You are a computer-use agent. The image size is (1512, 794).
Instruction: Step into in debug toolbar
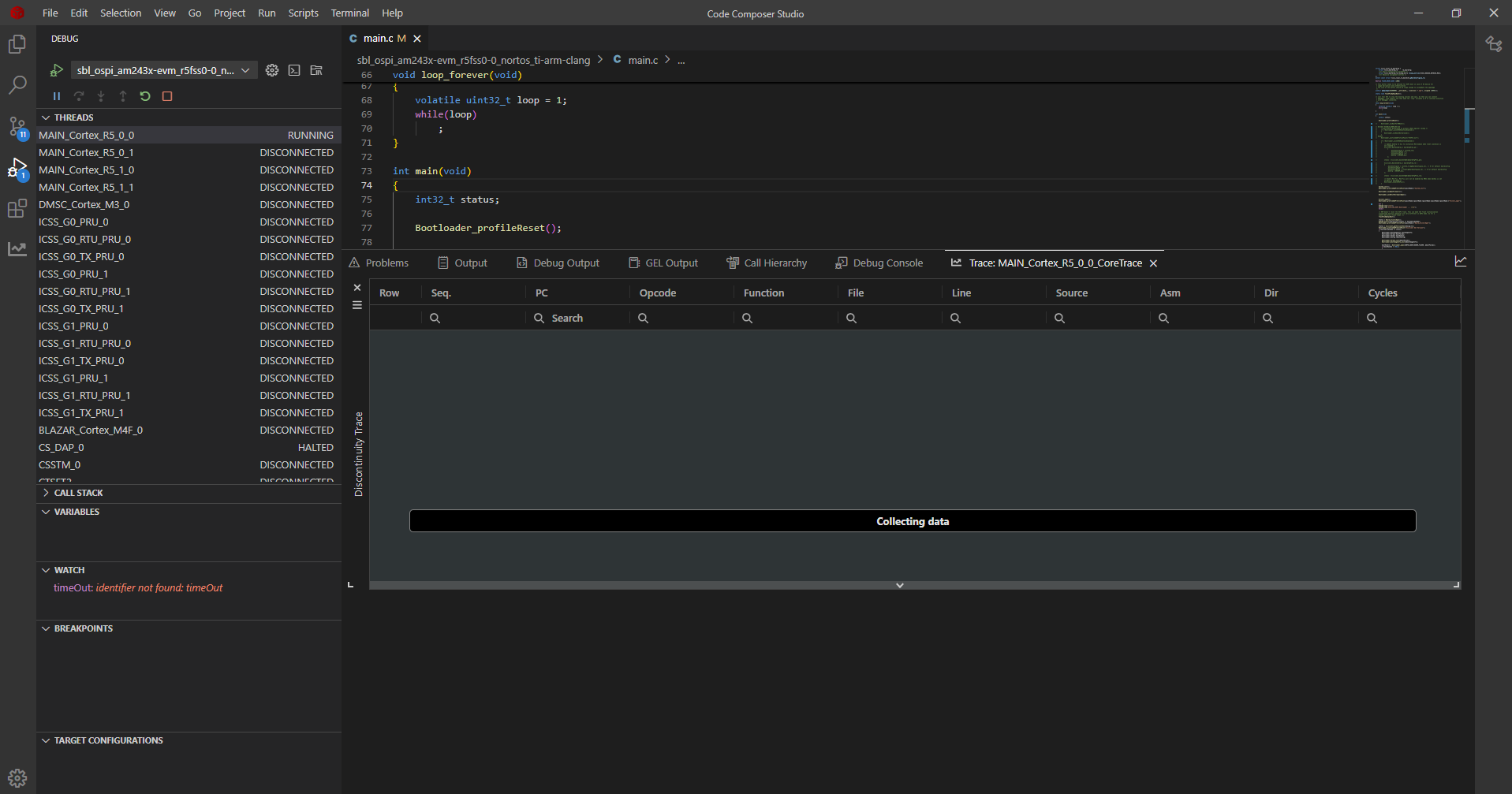(x=101, y=96)
